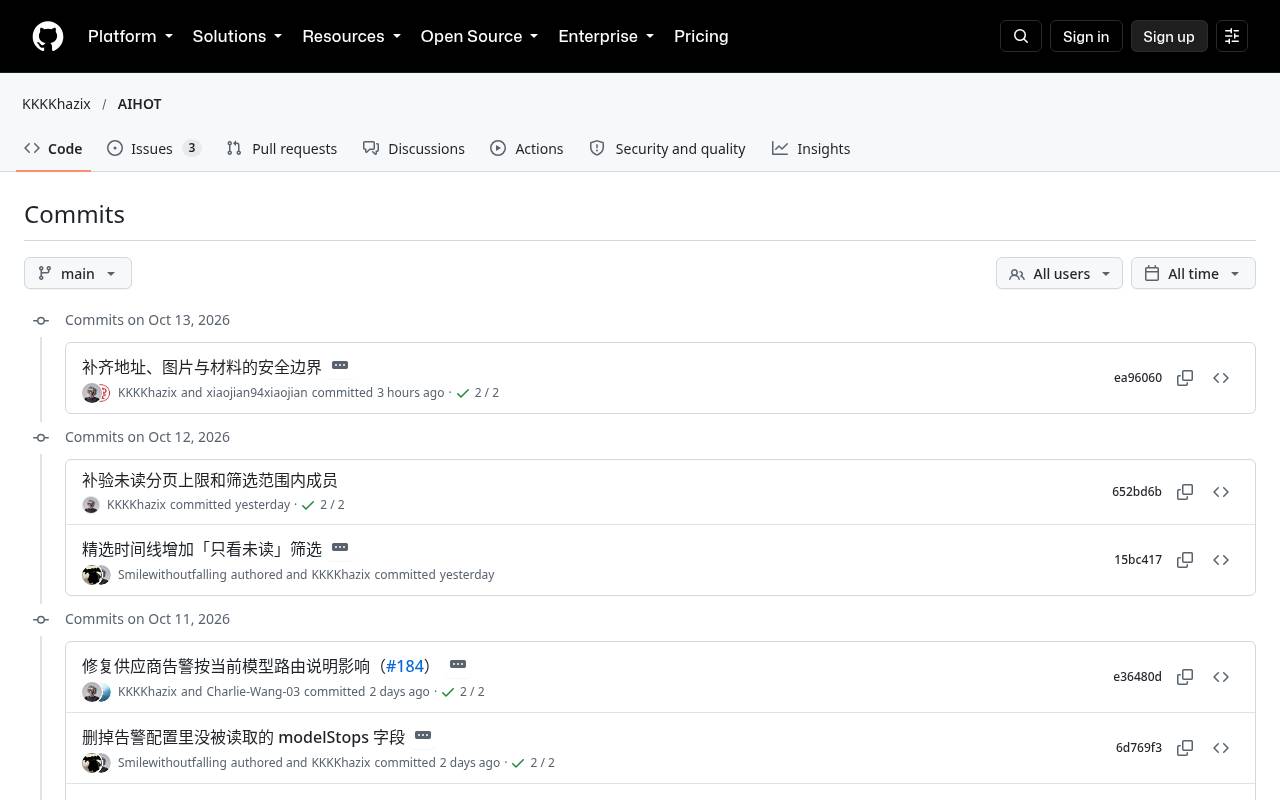Open pull request #184 link
The width and height of the screenshot is (1280, 800).
(405, 666)
